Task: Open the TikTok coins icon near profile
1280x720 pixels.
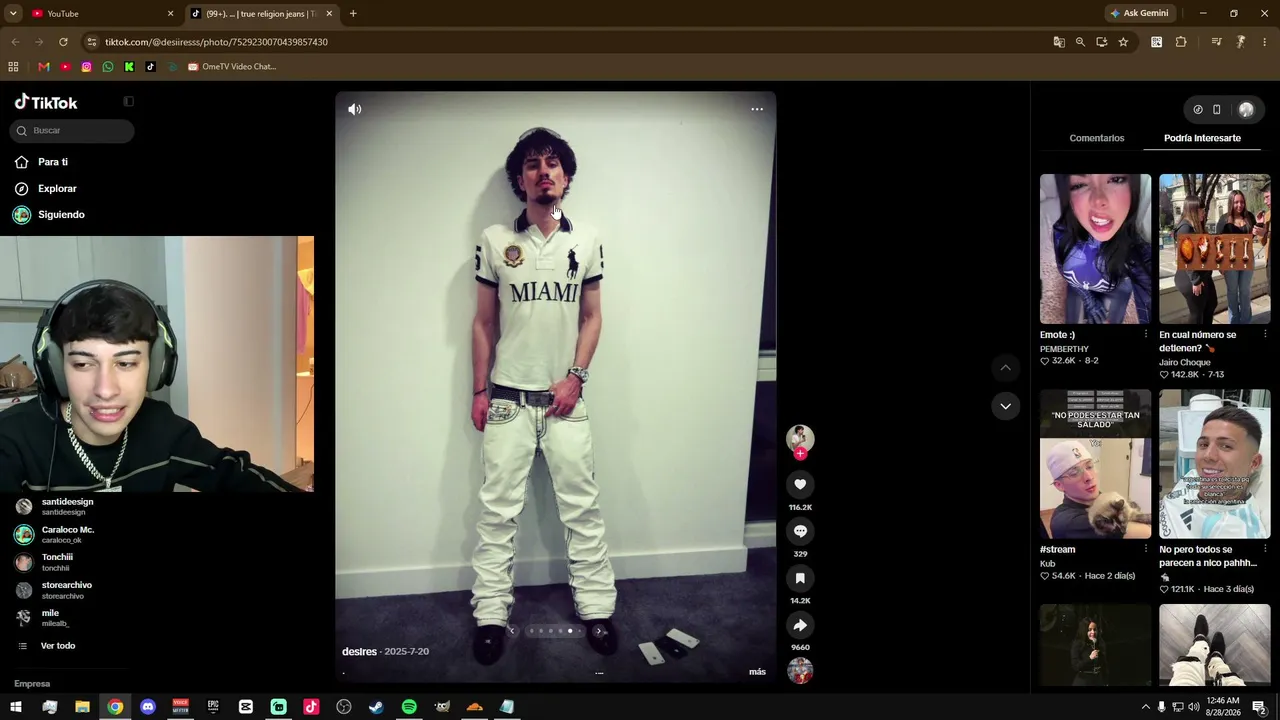Action: point(1198,110)
